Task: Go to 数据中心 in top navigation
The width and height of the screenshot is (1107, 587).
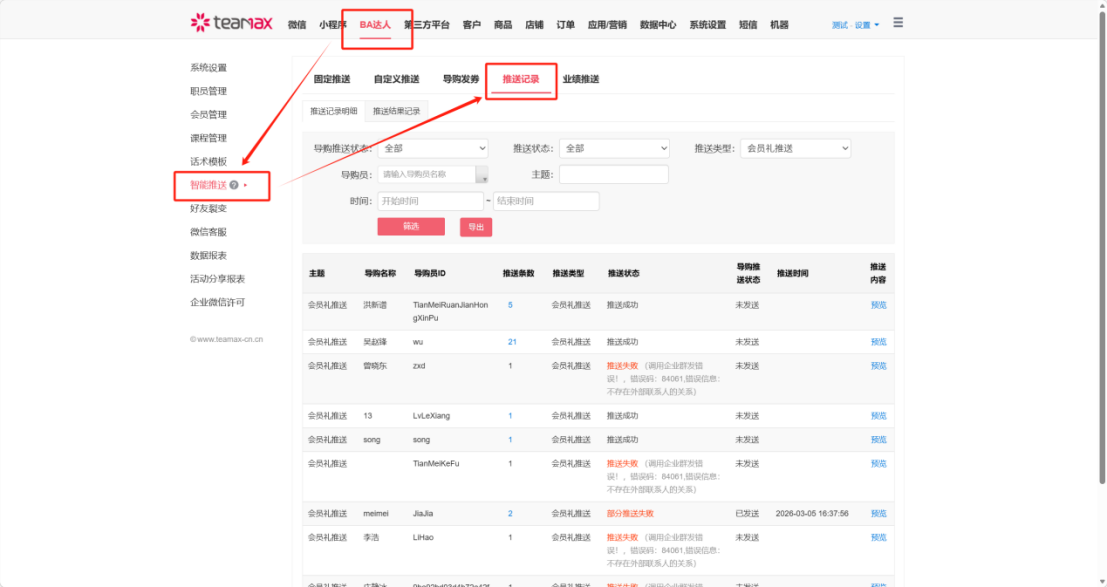Action: pos(658,25)
